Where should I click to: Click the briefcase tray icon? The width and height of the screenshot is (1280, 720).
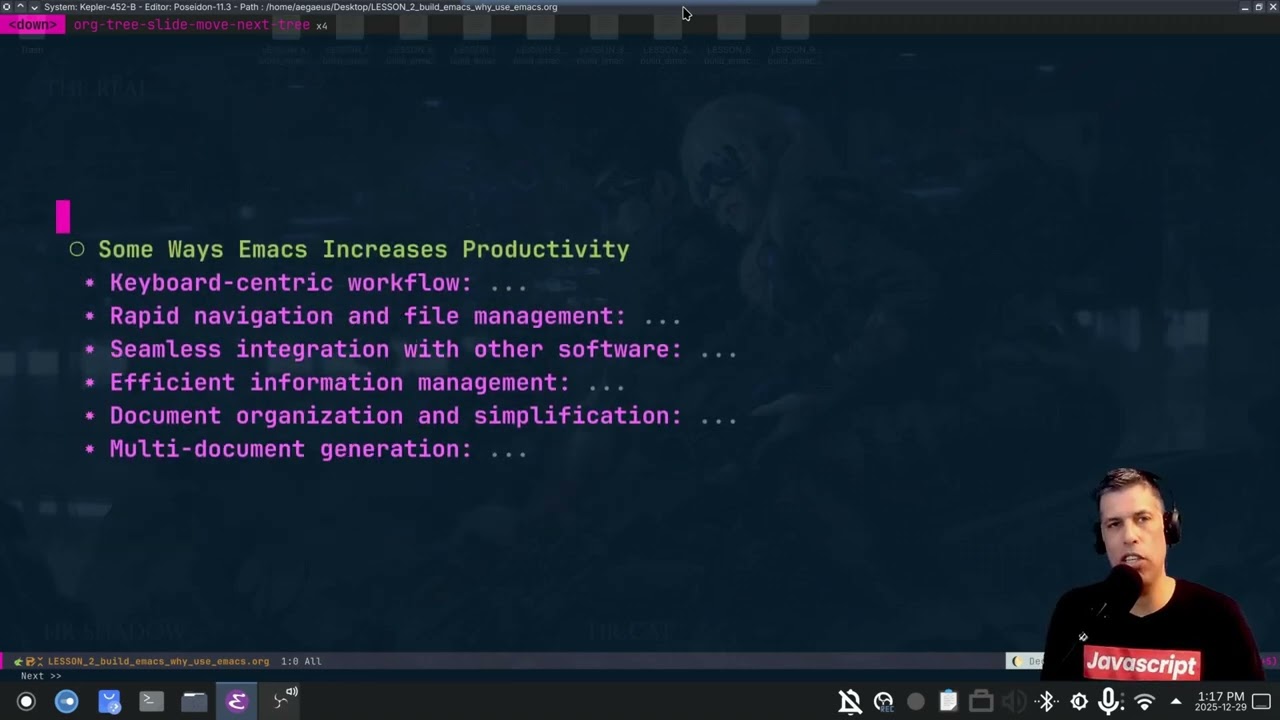981,702
